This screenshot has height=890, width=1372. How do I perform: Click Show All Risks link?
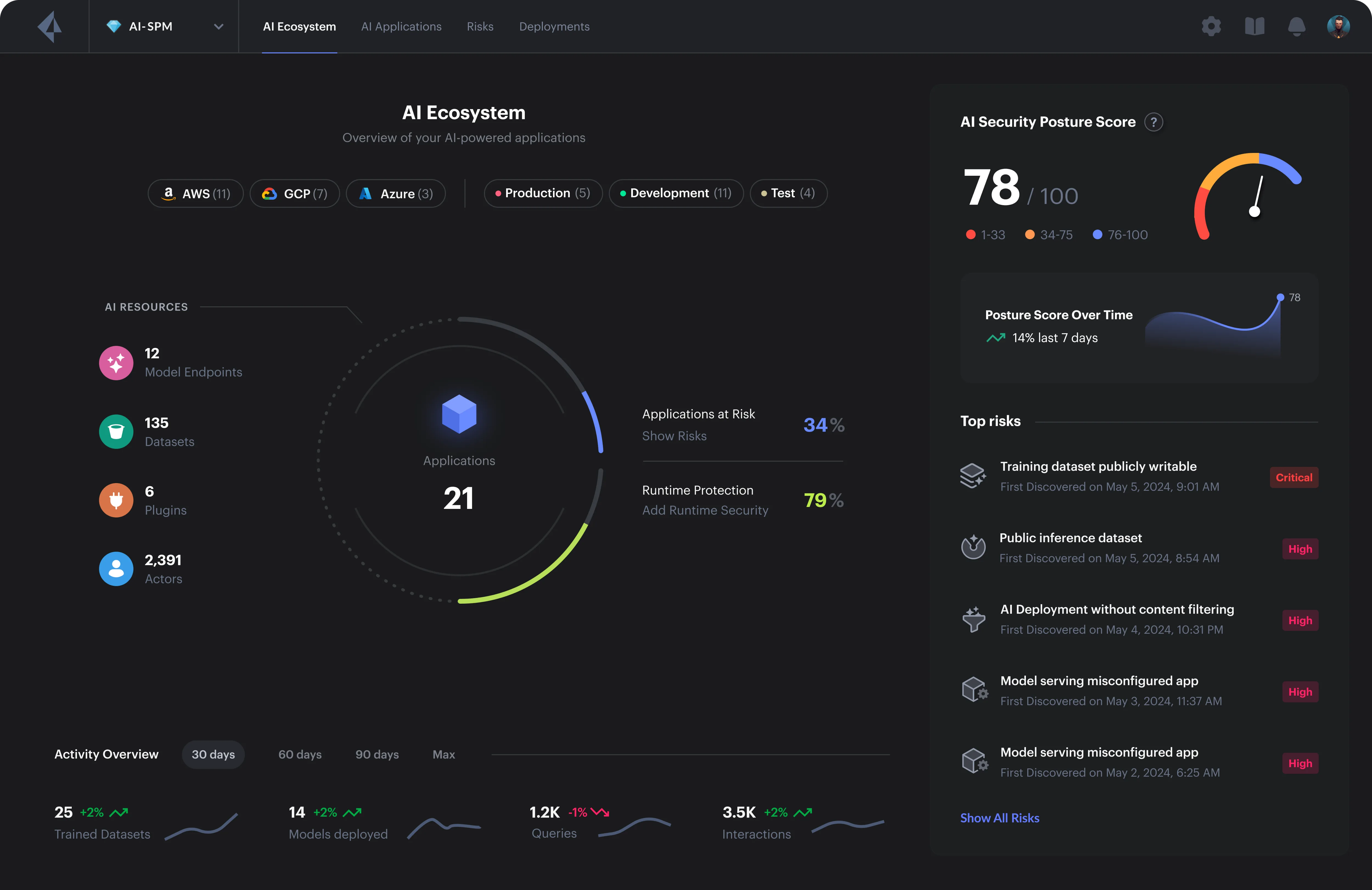point(1000,818)
